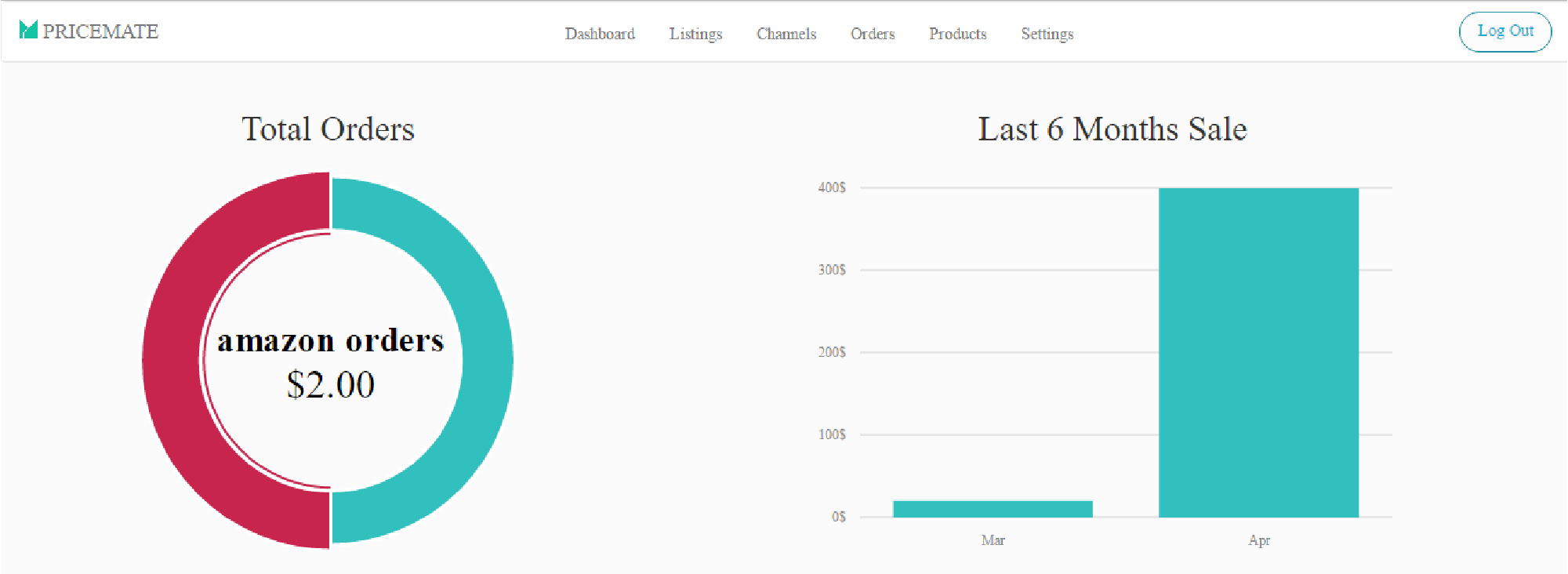Click the $2.00 value in donut center
The image size is (1568, 574).
[x=330, y=385]
